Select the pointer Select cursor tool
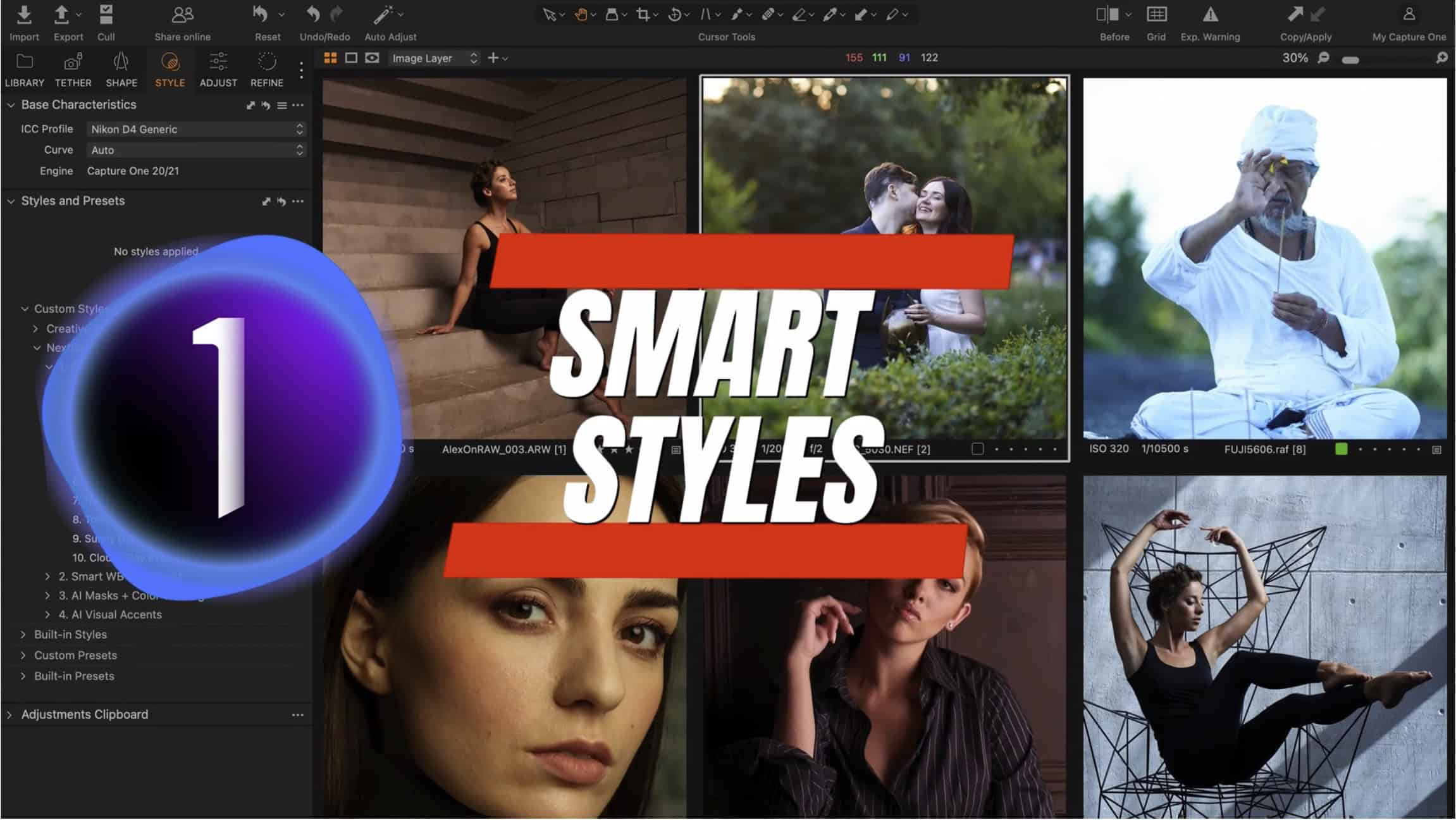Viewport: 1456px width, 820px height. tap(548, 14)
